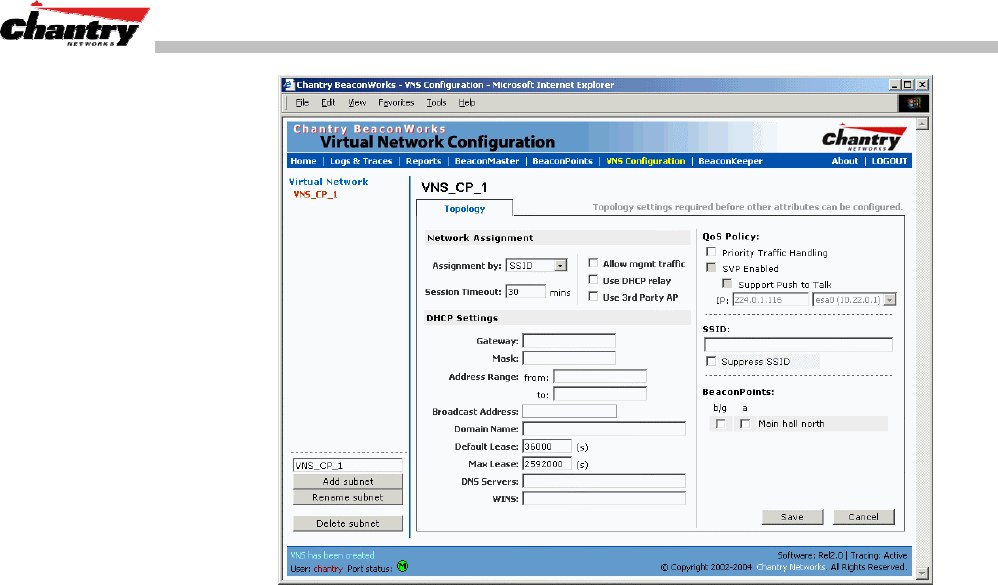This screenshot has height=585, width=998.
Task: Click the LOGOUT link
Action: pyautogui.click(x=889, y=161)
